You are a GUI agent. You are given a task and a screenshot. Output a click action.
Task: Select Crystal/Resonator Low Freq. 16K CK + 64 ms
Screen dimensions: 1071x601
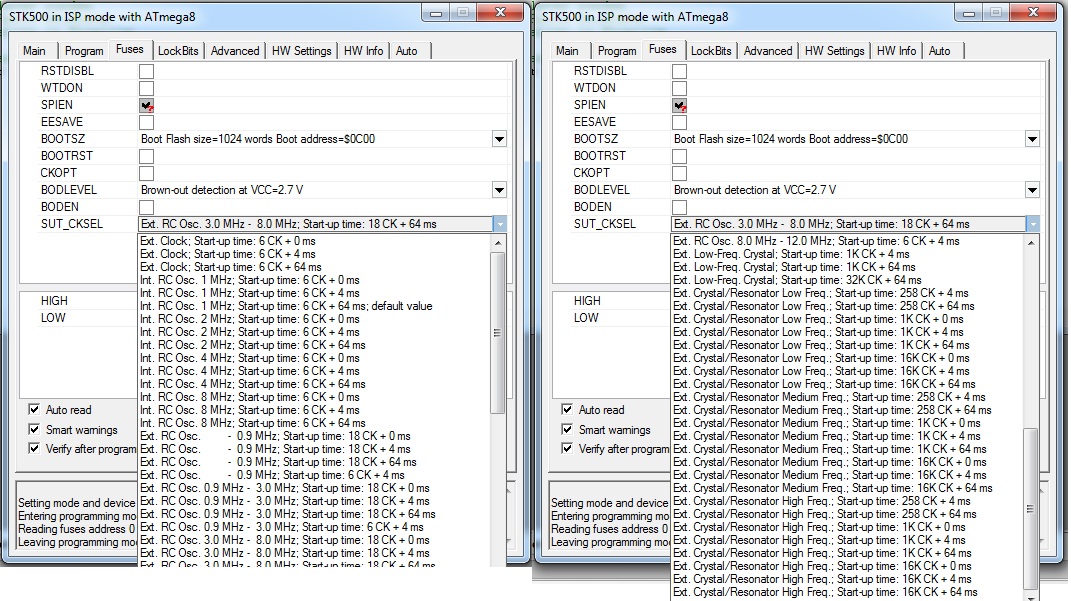click(824, 384)
